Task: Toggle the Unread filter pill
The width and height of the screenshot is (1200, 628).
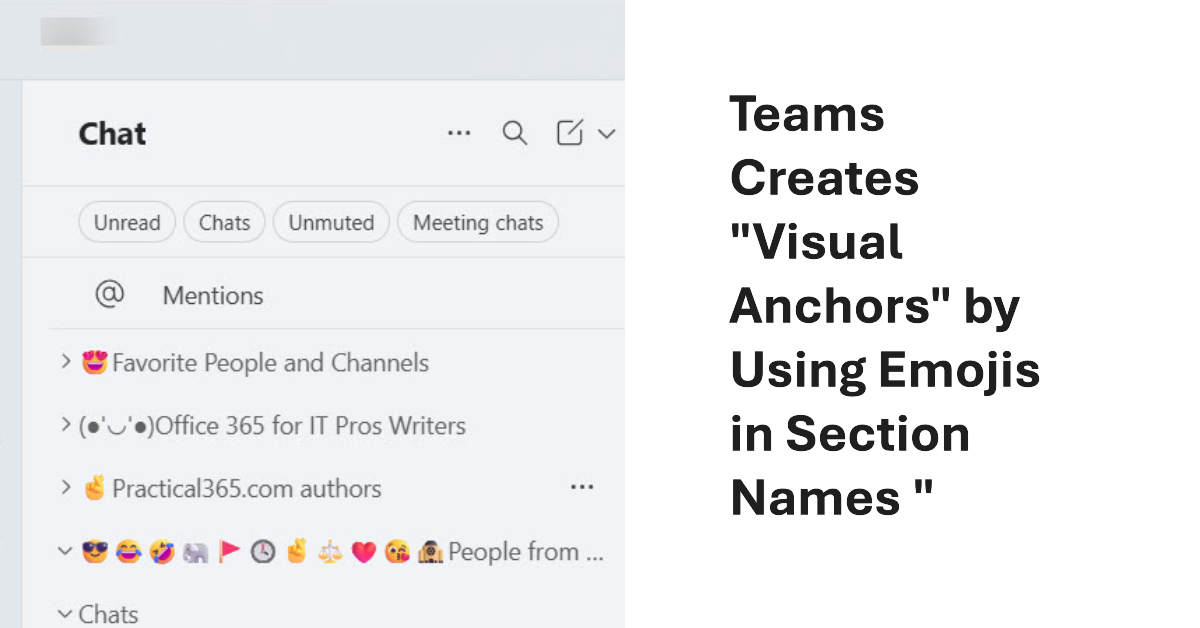Action: coord(127,222)
